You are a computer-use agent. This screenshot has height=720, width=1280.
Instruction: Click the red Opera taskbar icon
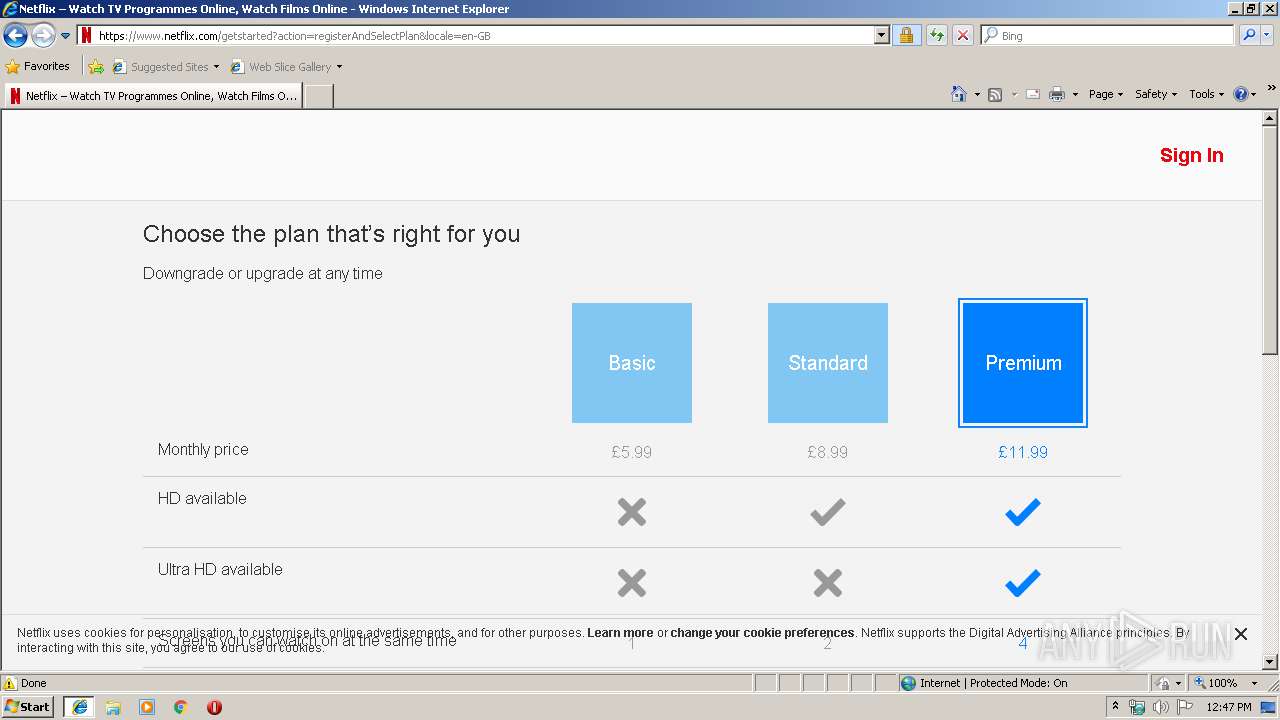click(214, 707)
